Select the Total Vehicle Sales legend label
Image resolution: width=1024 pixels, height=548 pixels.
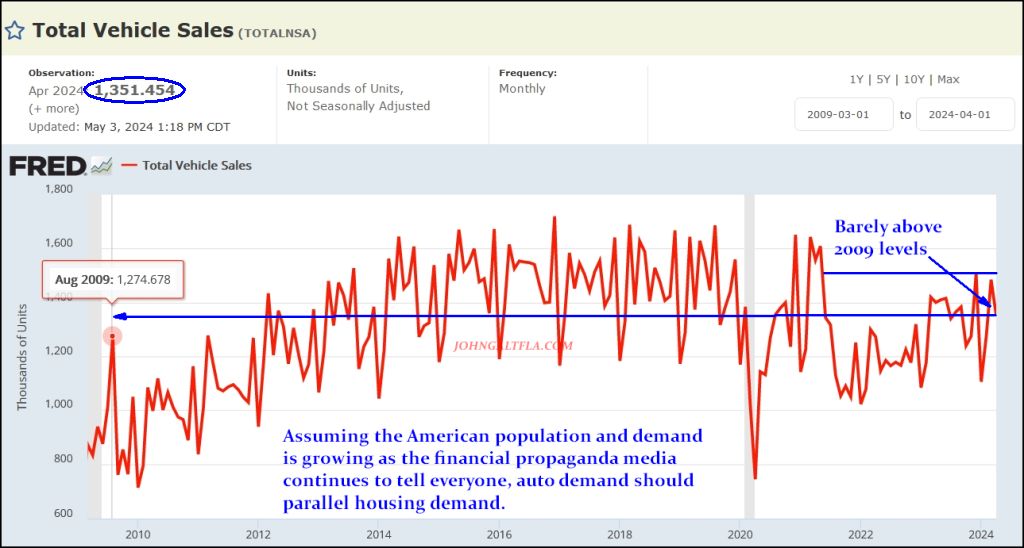click(197, 166)
